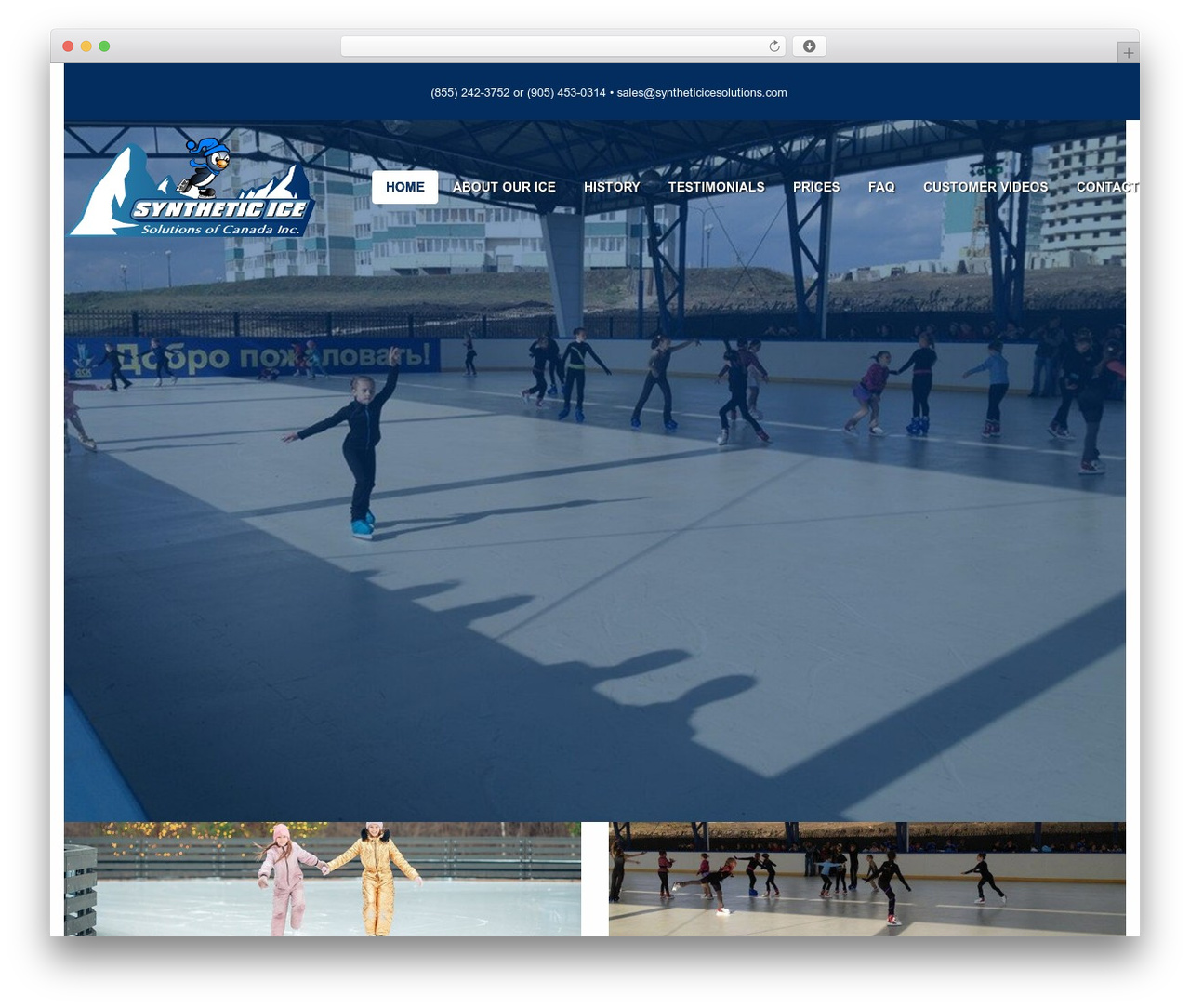Minimize the window with yellow button
This screenshot has width=1190, height=1008.
tap(86, 46)
